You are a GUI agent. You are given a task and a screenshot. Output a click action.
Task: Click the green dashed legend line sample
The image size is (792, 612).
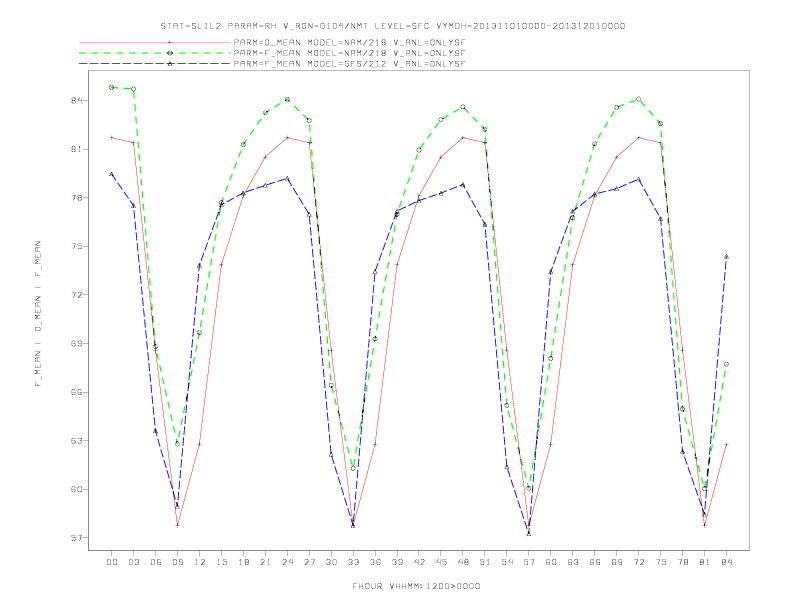tap(155, 53)
